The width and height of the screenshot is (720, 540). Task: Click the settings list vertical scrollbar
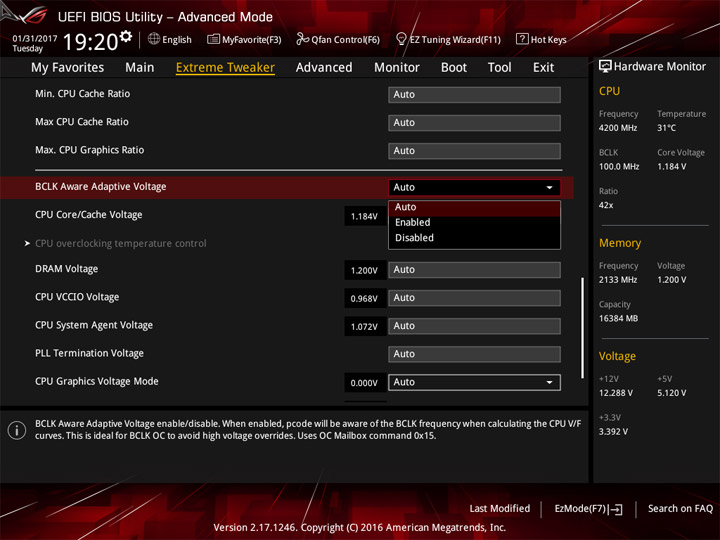[x=583, y=328]
